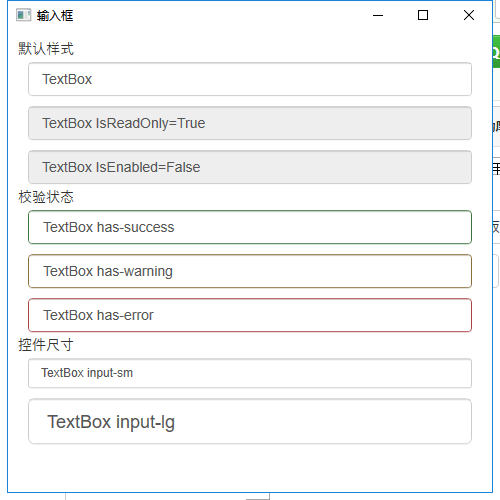Click the disabled TextBox IsEnabled=False field
The width and height of the screenshot is (500, 500).
pos(250,167)
